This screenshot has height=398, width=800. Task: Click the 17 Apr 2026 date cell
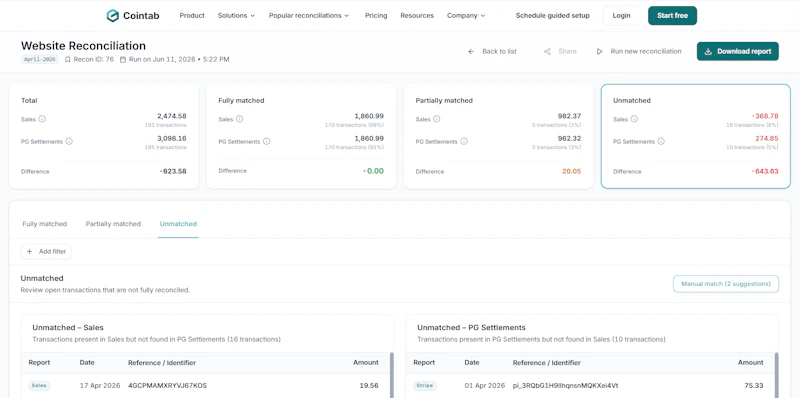click(100, 386)
